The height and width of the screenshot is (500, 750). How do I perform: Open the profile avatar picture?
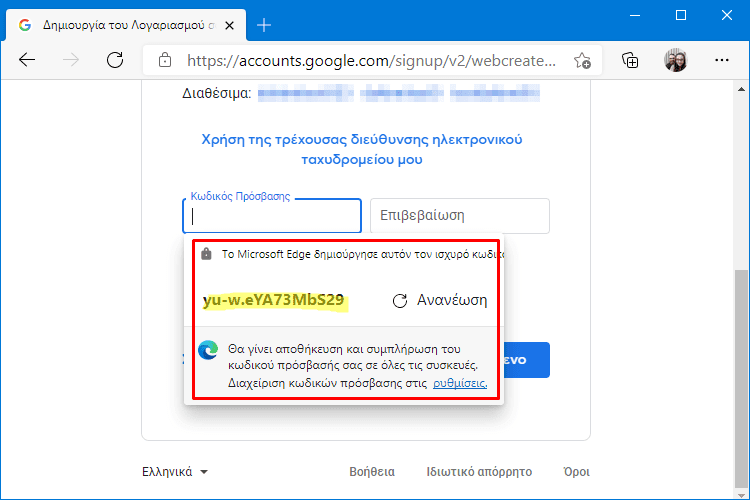click(675, 60)
